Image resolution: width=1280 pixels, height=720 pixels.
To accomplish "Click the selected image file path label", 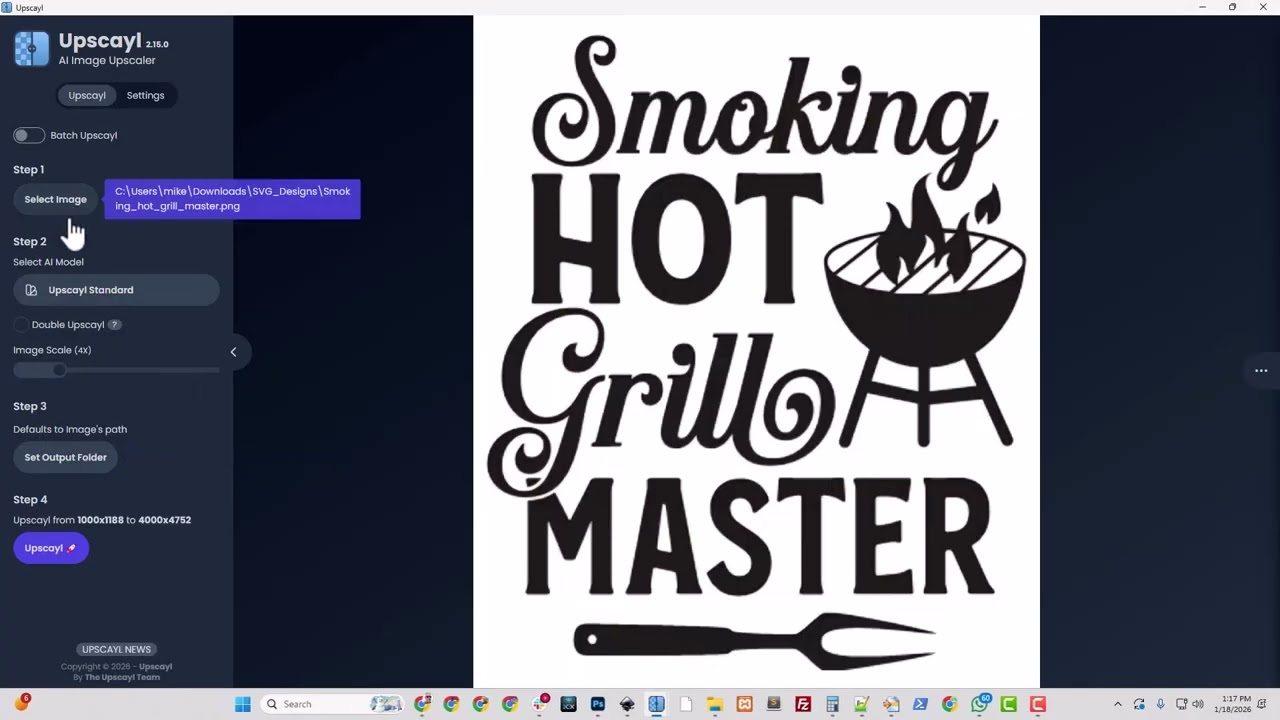I will click(x=232, y=199).
